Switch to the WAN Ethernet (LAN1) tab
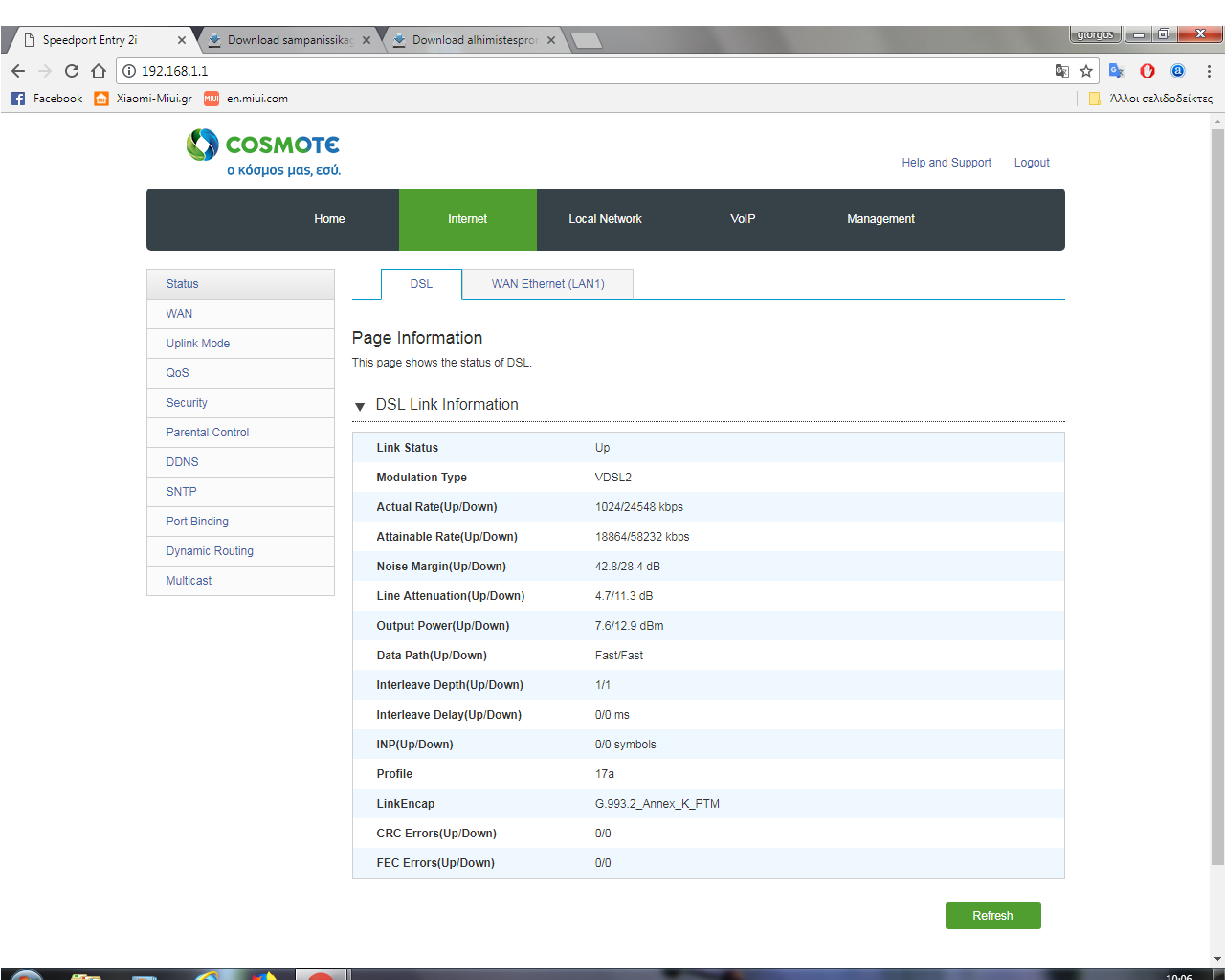The image size is (1225, 980). click(x=547, y=284)
